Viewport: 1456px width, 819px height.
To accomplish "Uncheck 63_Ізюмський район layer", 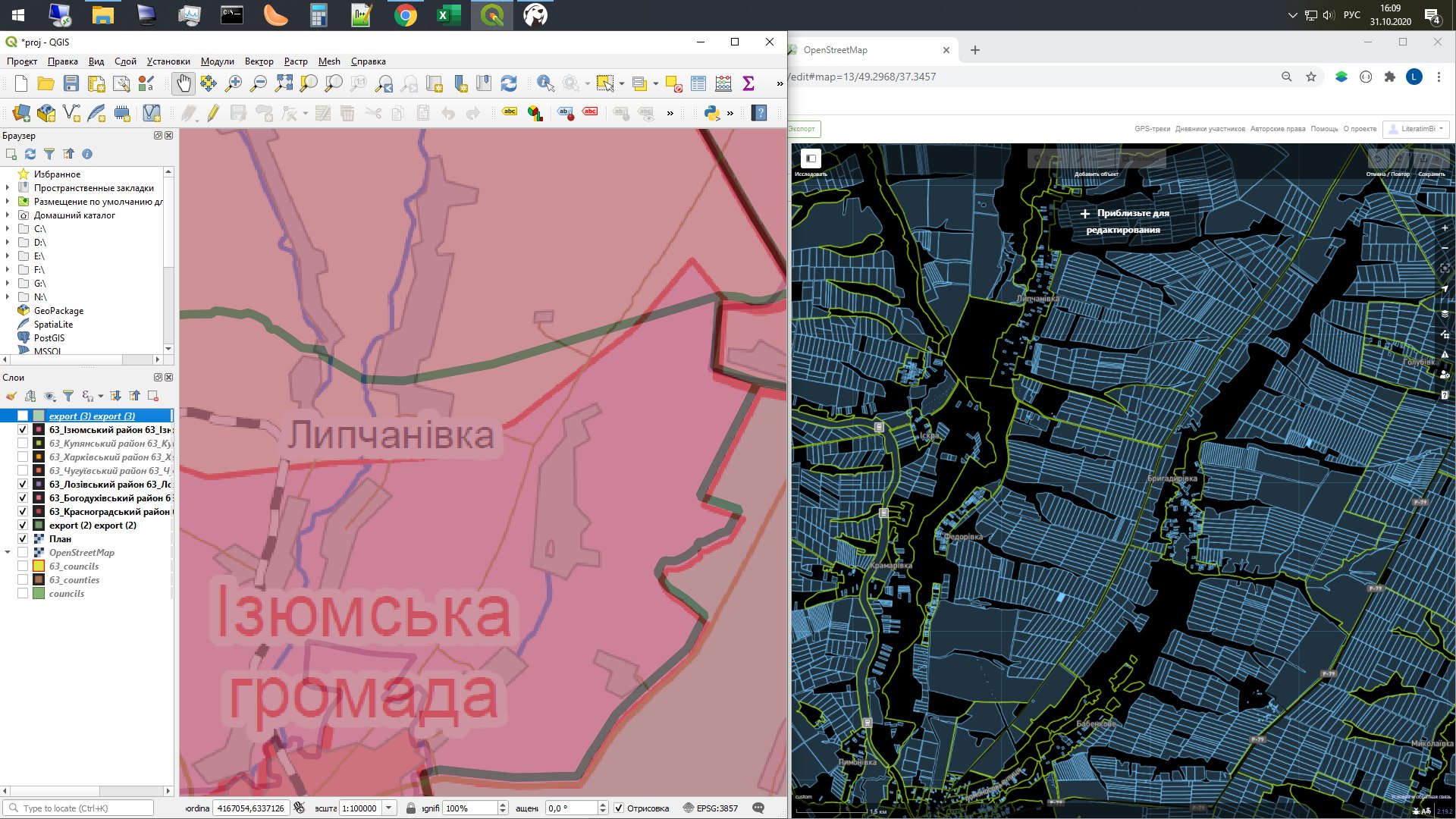I will point(23,429).
